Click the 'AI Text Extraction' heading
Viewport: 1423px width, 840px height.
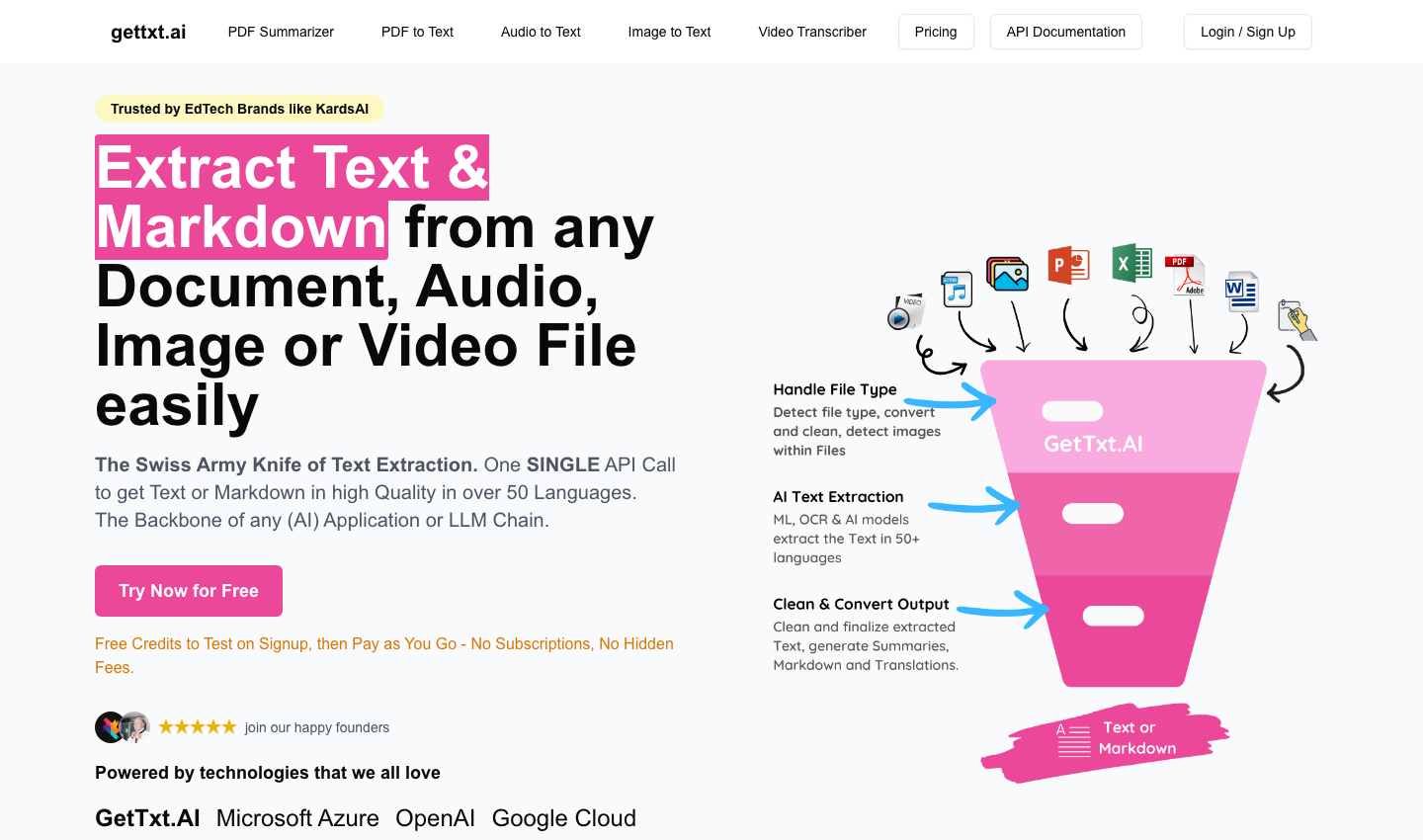tap(838, 497)
